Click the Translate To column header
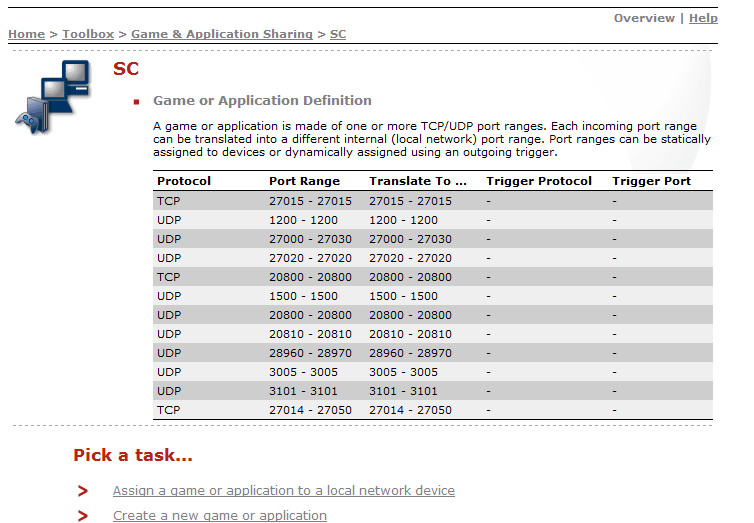 click(417, 181)
